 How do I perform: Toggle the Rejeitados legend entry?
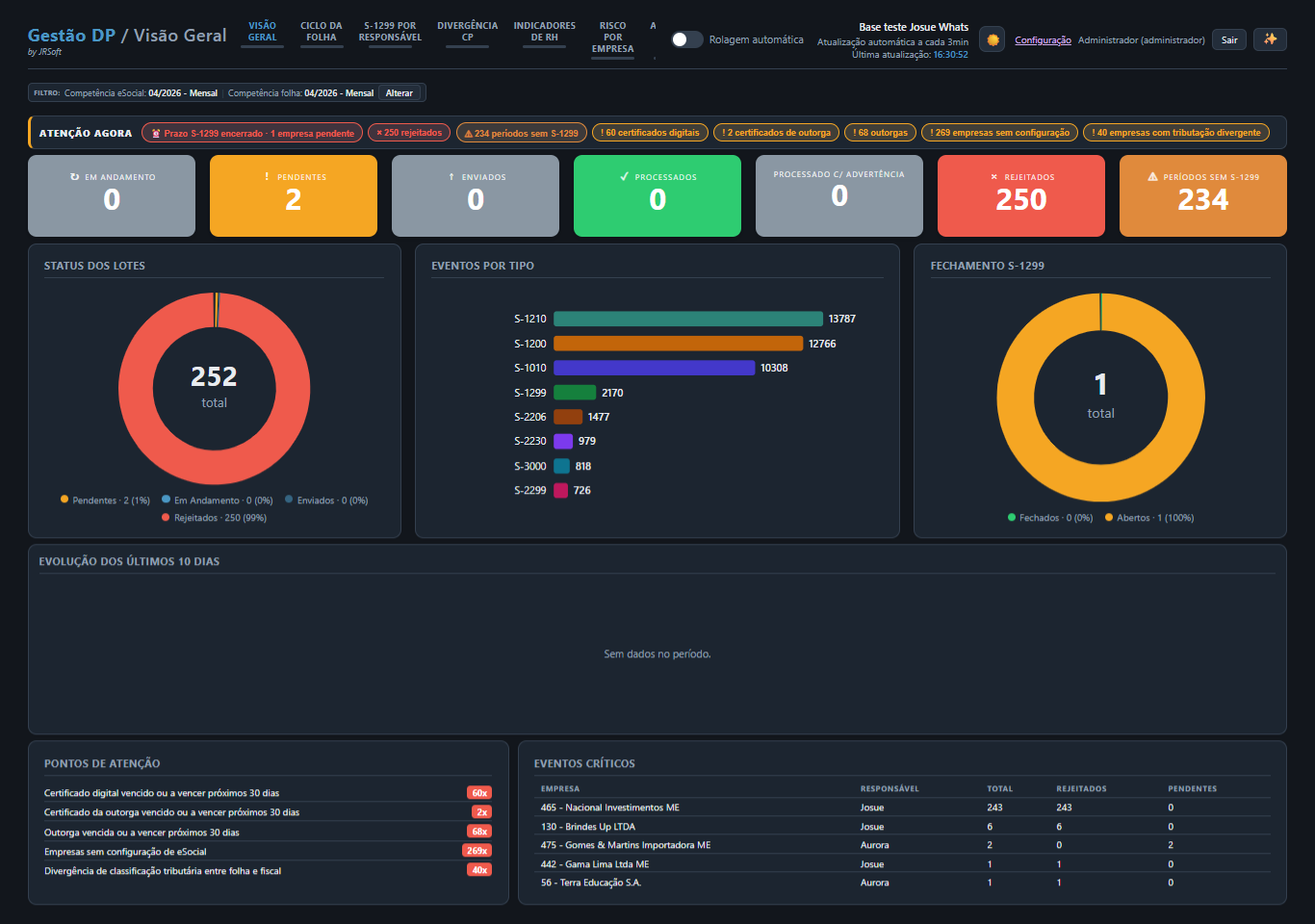(215, 518)
